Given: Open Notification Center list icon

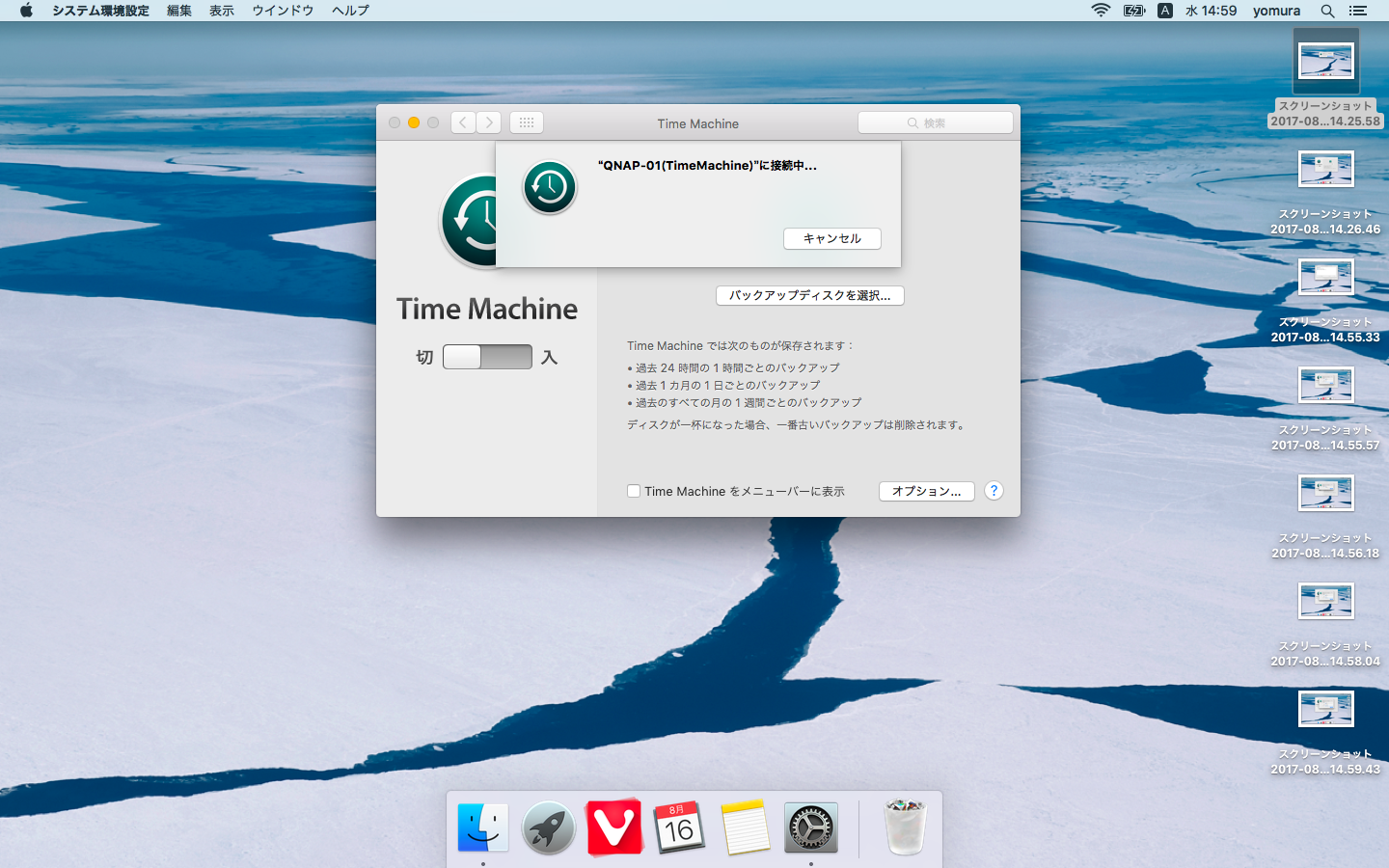Looking at the screenshot, I should pyautogui.click(x=1358, y=11).
